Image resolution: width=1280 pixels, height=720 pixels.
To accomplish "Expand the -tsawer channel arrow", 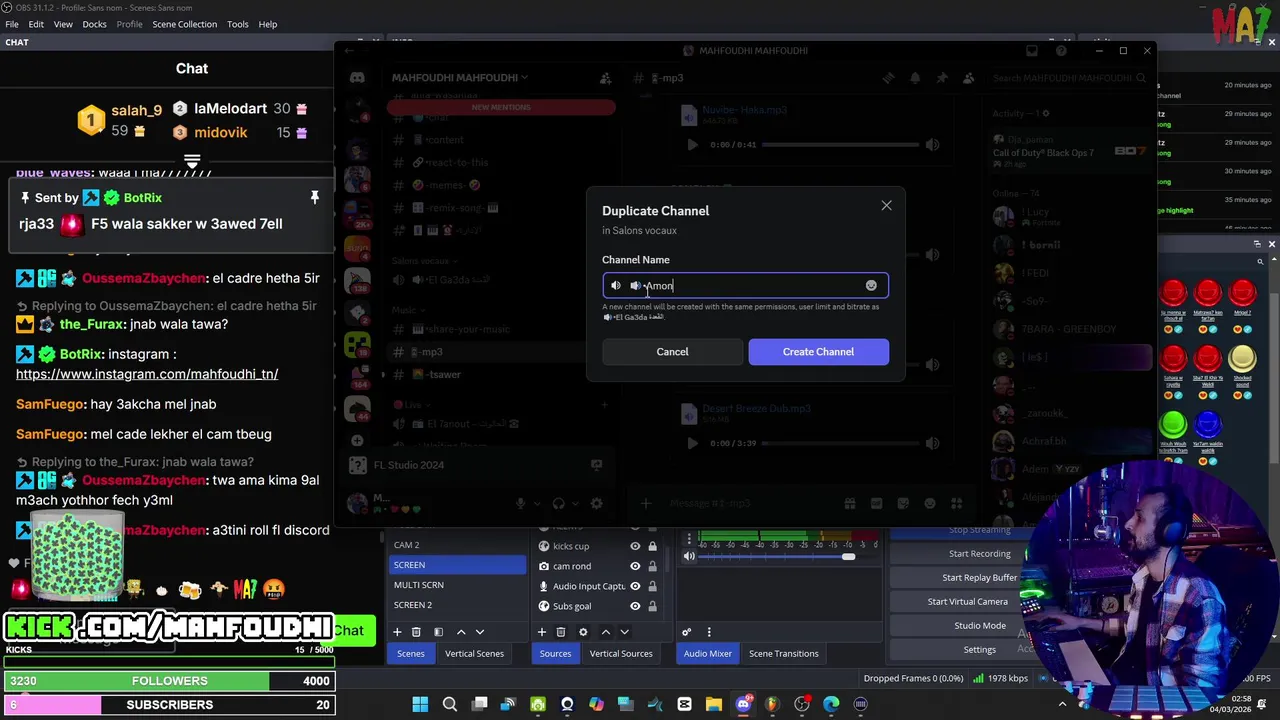I will coord(383,375).
